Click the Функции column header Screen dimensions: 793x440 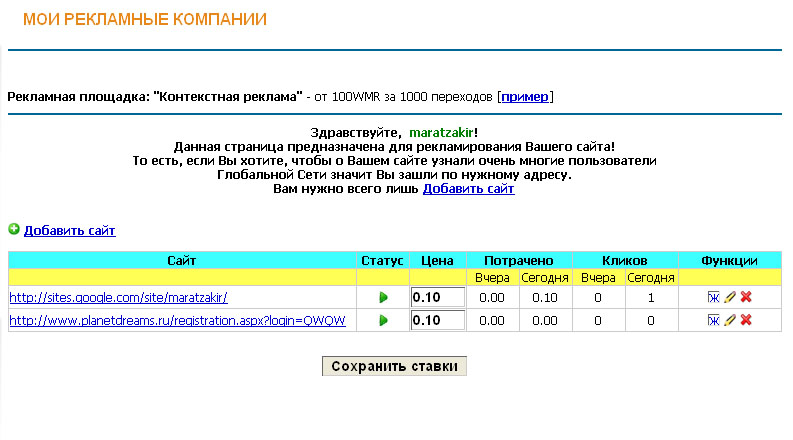click(729, 260)
